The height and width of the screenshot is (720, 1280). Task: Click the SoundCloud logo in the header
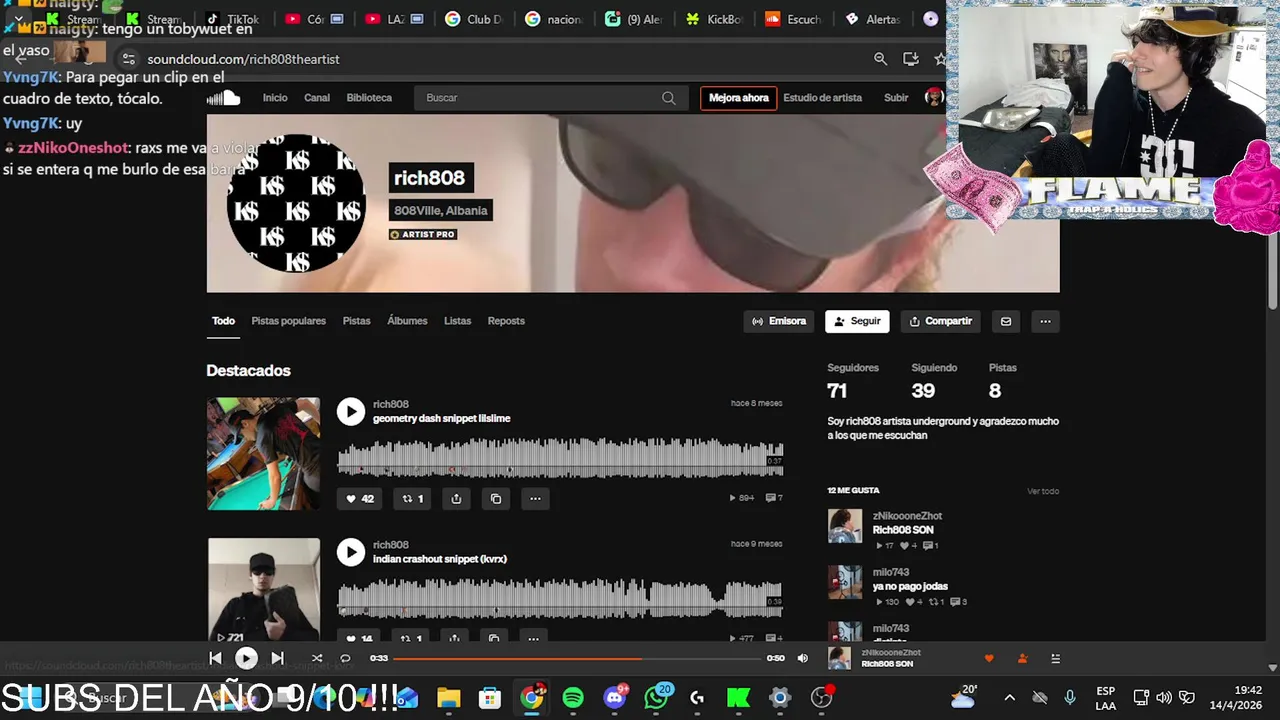pos(223,98)
